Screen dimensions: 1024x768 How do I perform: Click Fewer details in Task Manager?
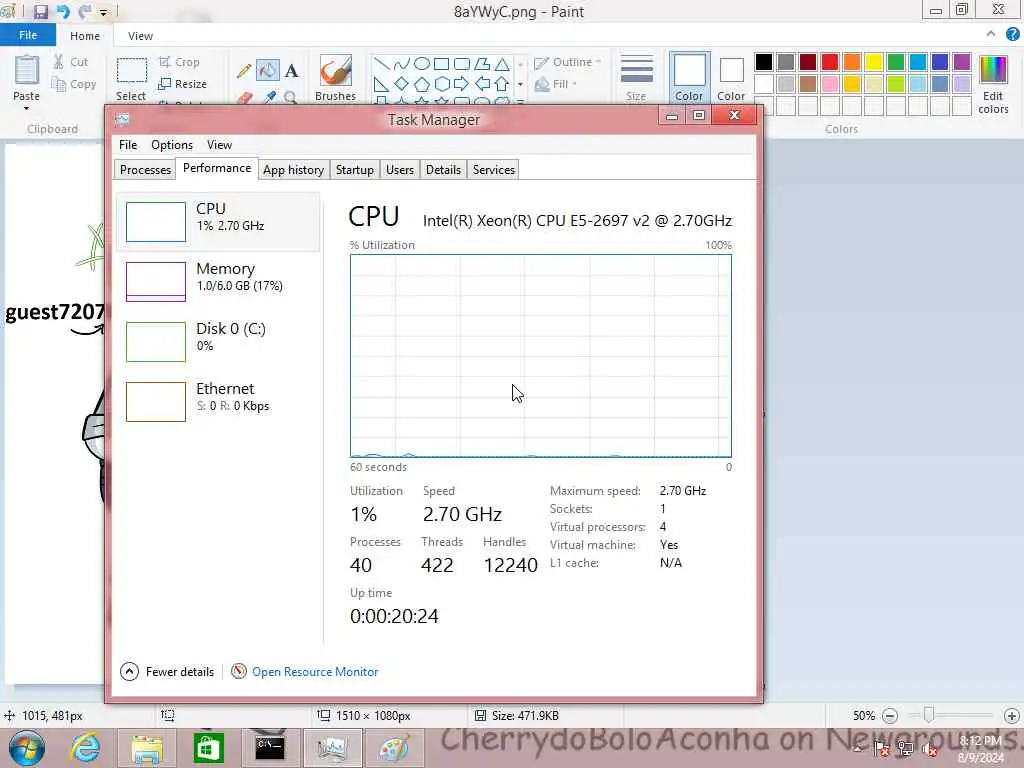(167, 671)
